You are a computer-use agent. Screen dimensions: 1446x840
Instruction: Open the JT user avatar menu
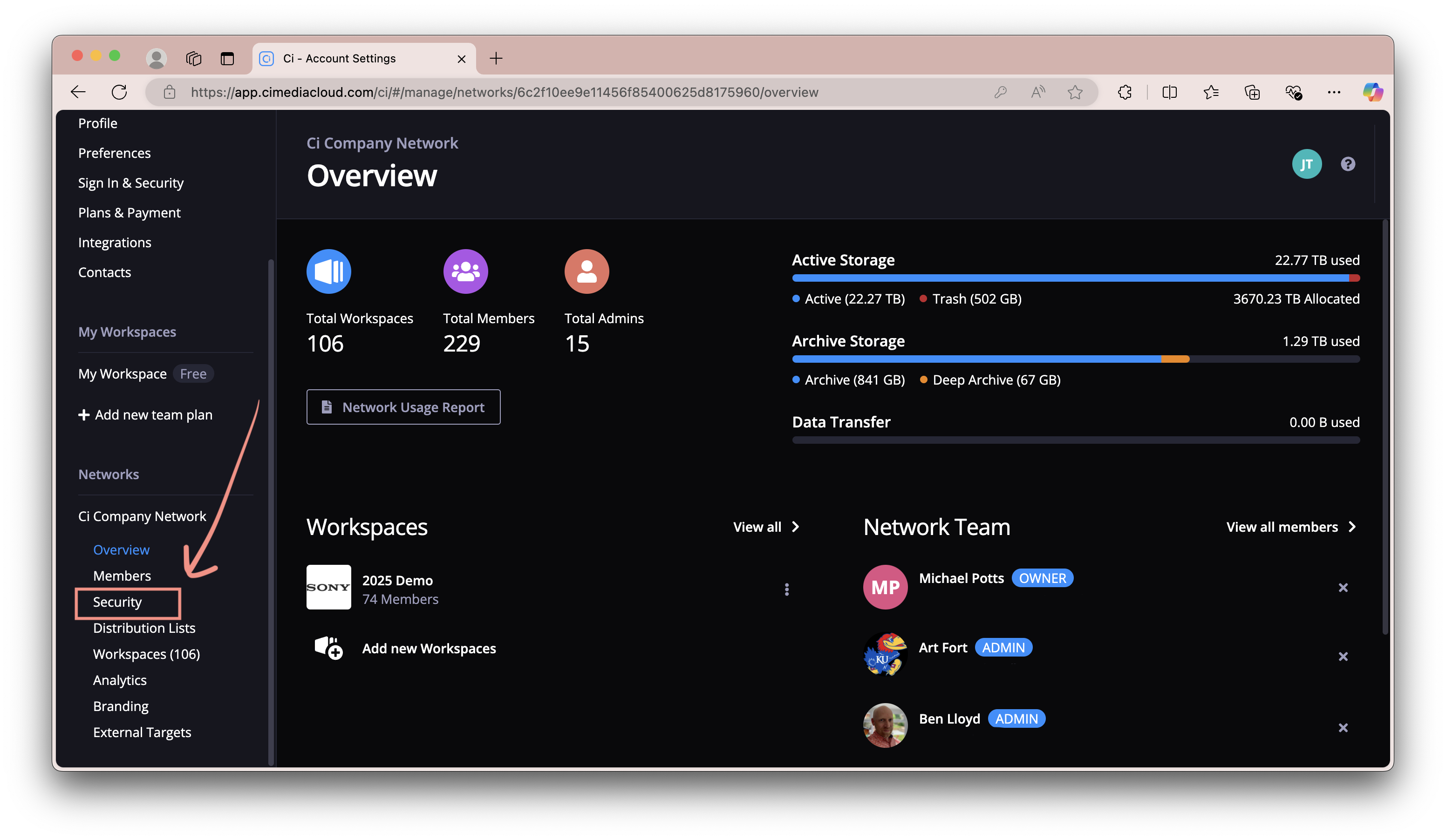coord(1307,164)
